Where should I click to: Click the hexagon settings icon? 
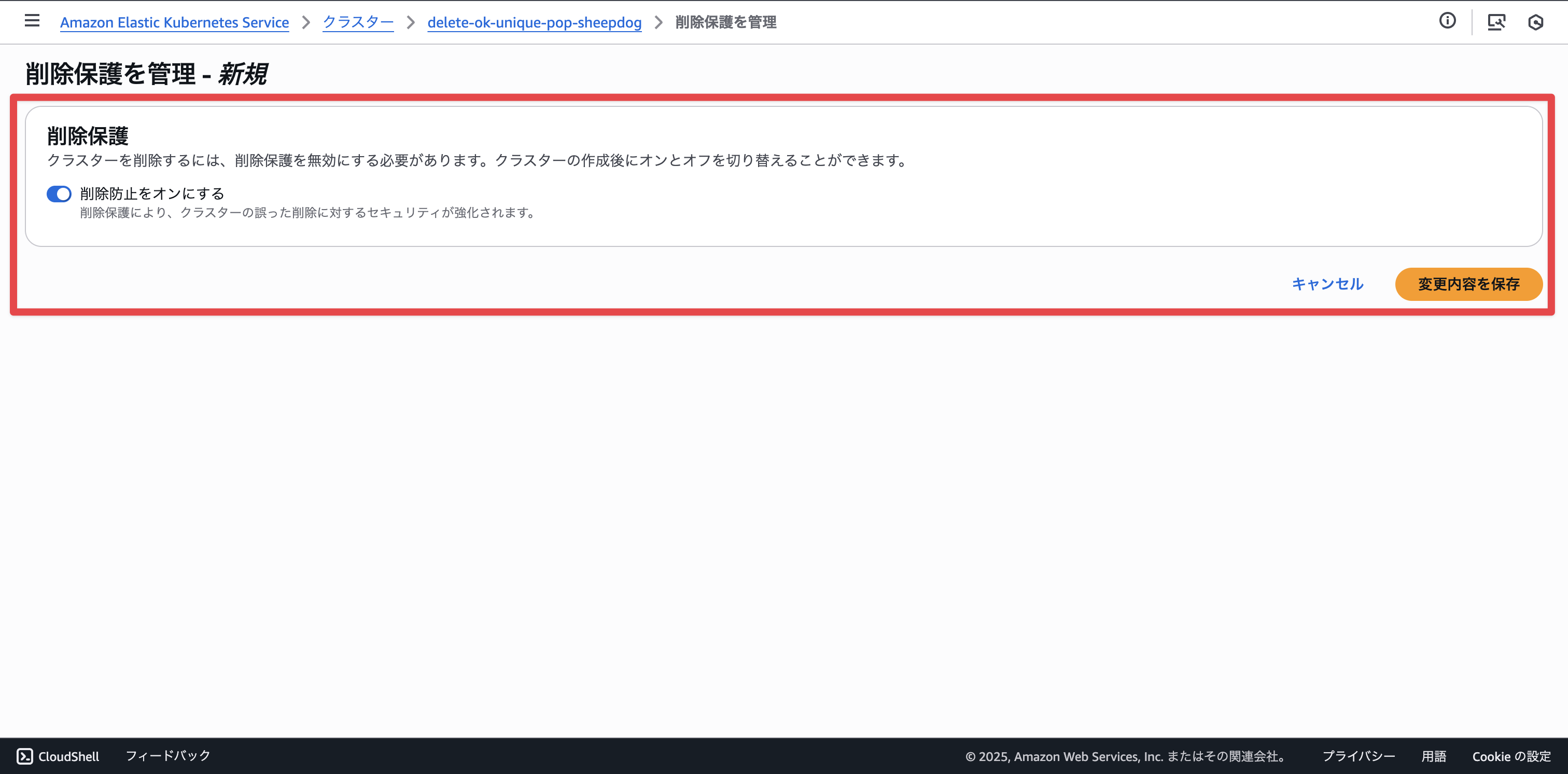coord(1535,22)
